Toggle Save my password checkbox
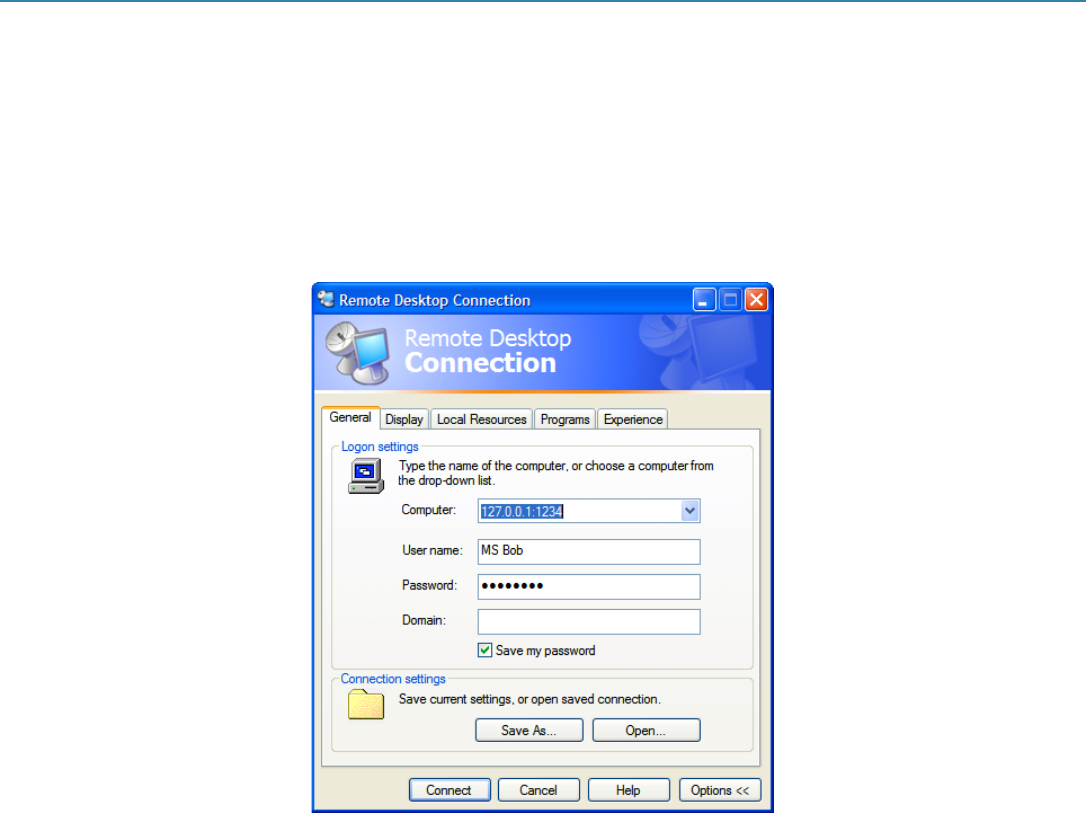Image resolution: width=1086 pixels, height=813 pixels. [485, 650]
